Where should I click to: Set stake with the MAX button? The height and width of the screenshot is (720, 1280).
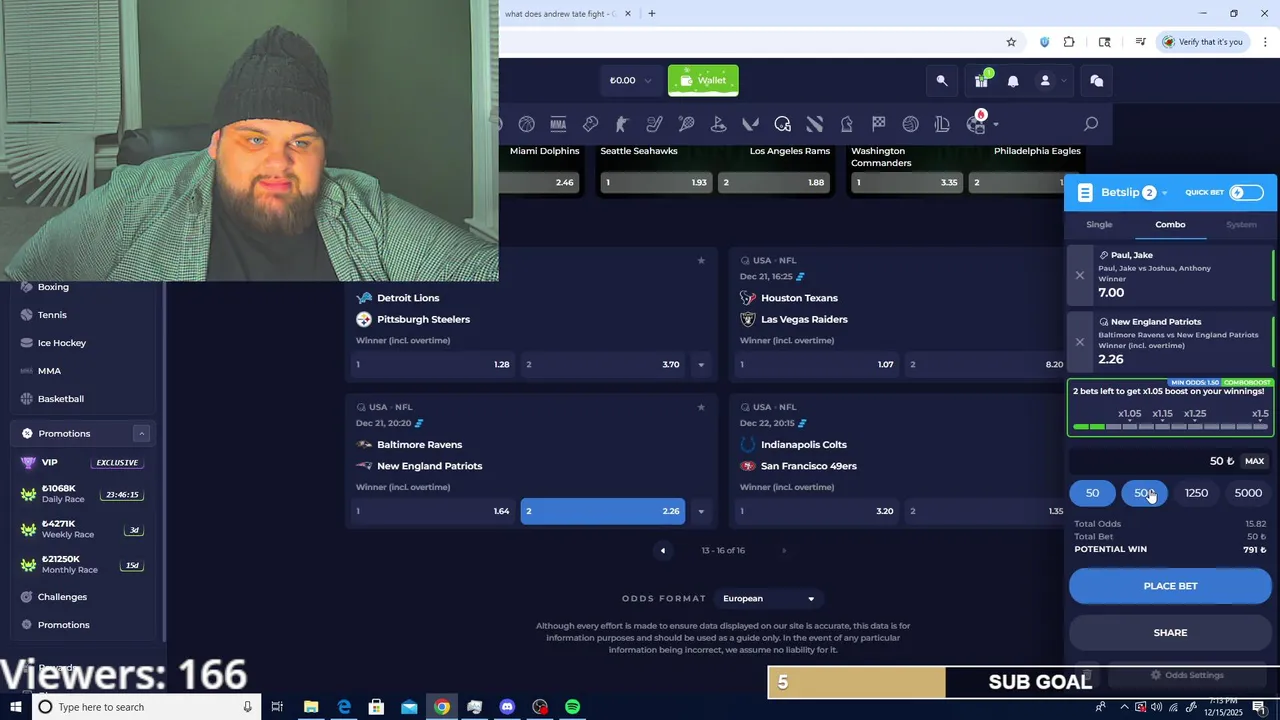point(1254,461)
